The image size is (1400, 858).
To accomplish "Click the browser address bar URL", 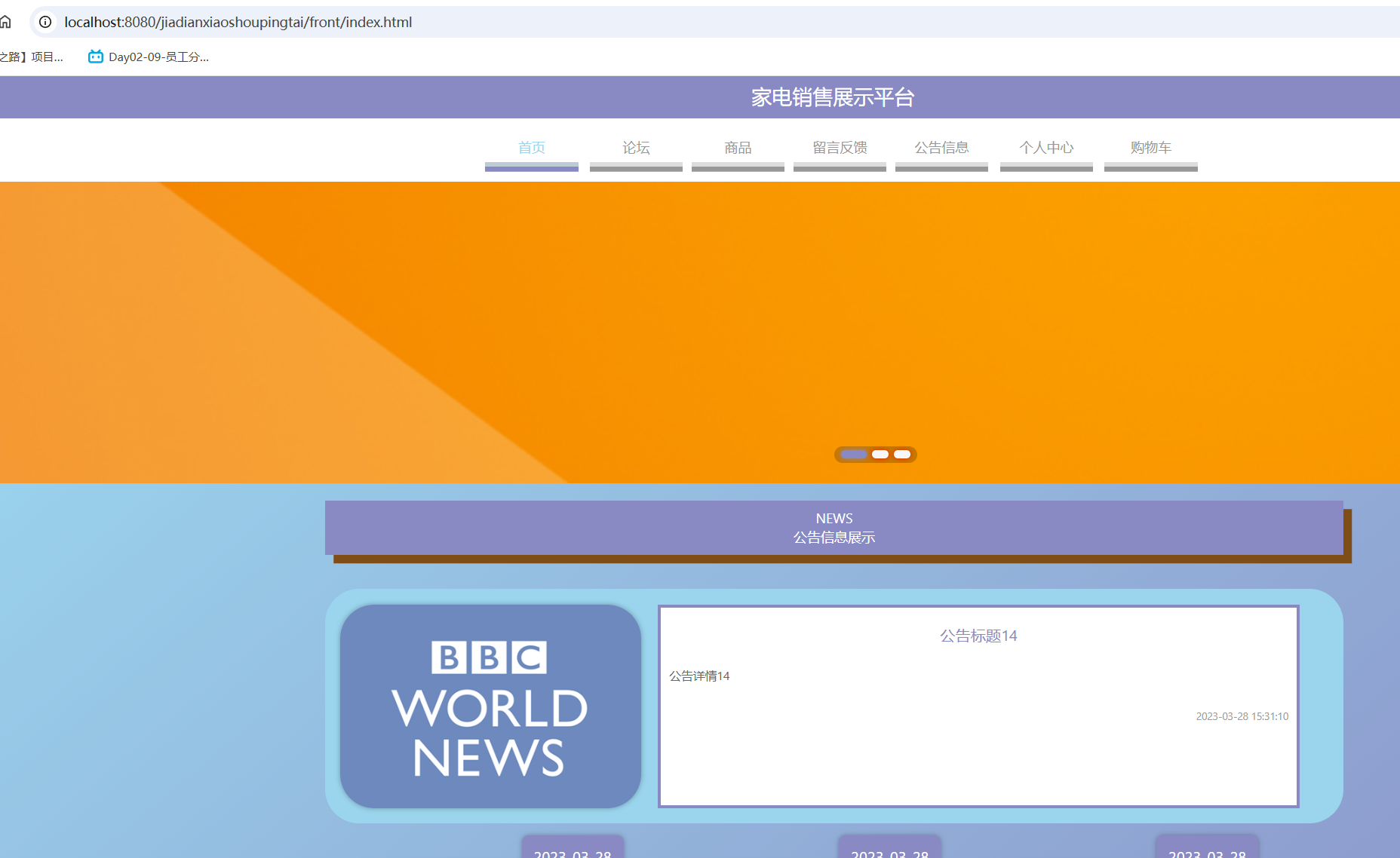I will tap(238, 22).
